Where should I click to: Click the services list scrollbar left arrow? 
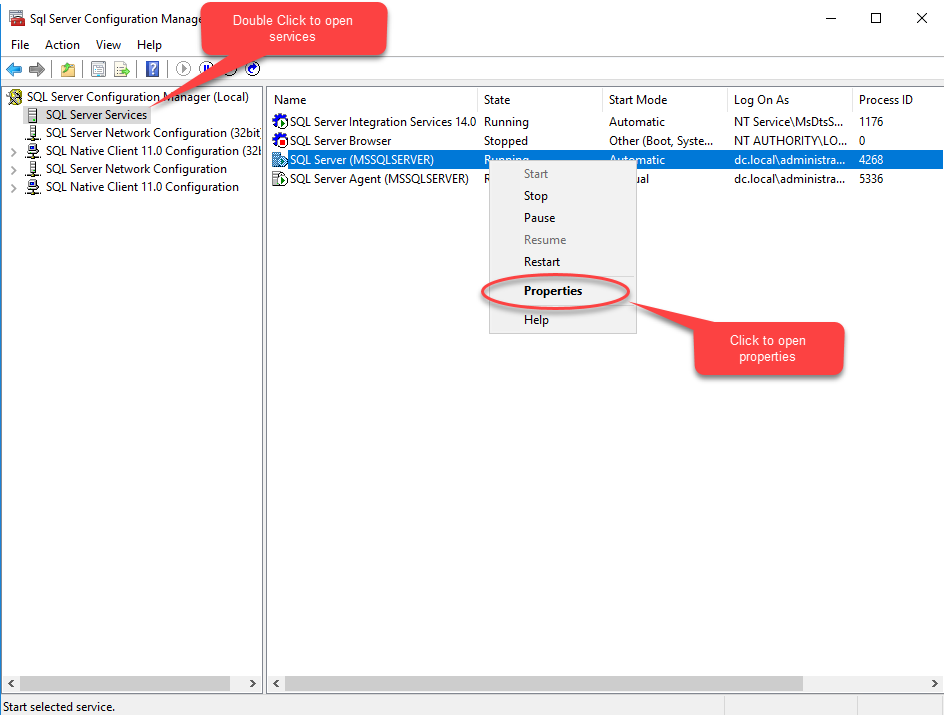click(x=276, y=684)
